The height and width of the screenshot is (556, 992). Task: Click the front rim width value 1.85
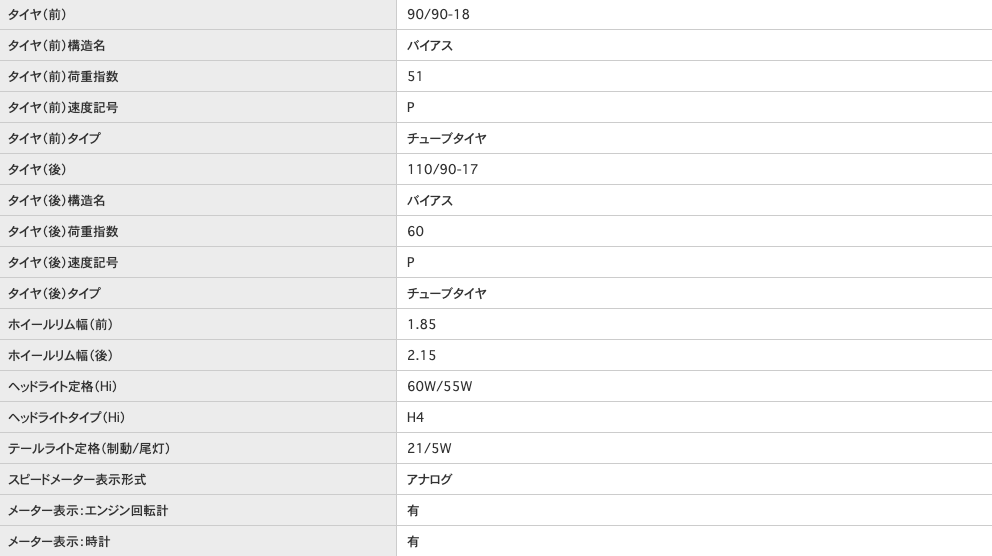pos(421,325)
